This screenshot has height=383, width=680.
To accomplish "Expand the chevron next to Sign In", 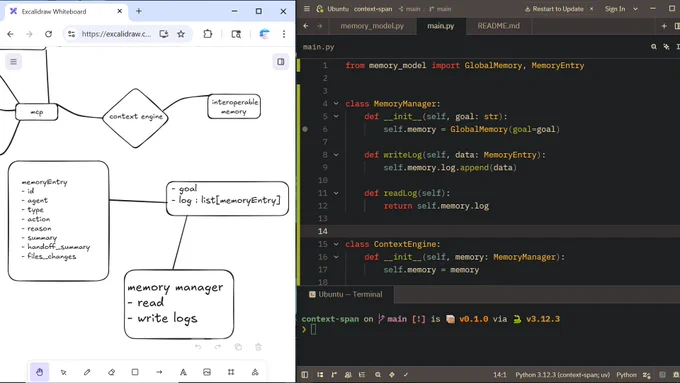I will tap(635, 9).
